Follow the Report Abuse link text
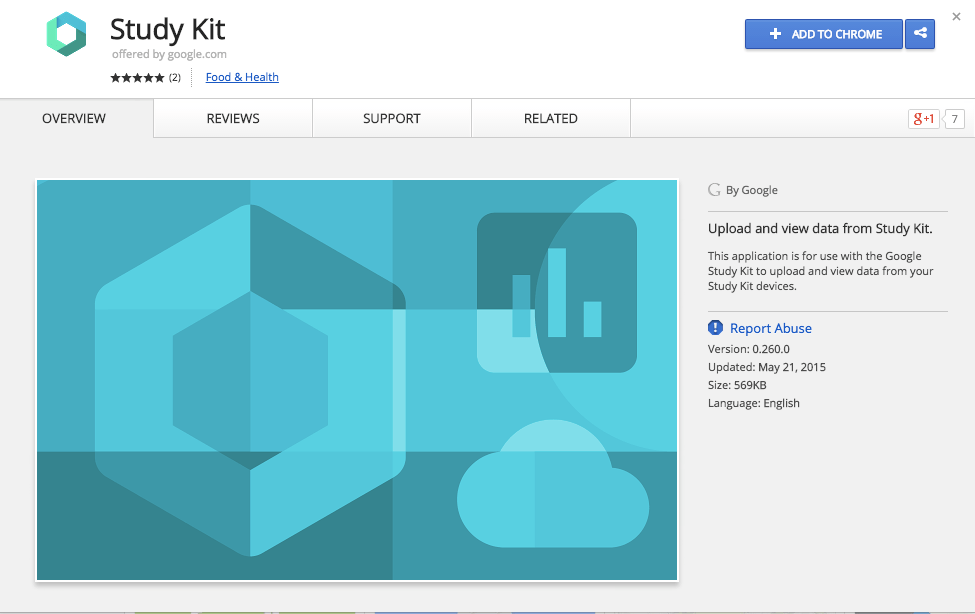 click(x=770, y=328)
